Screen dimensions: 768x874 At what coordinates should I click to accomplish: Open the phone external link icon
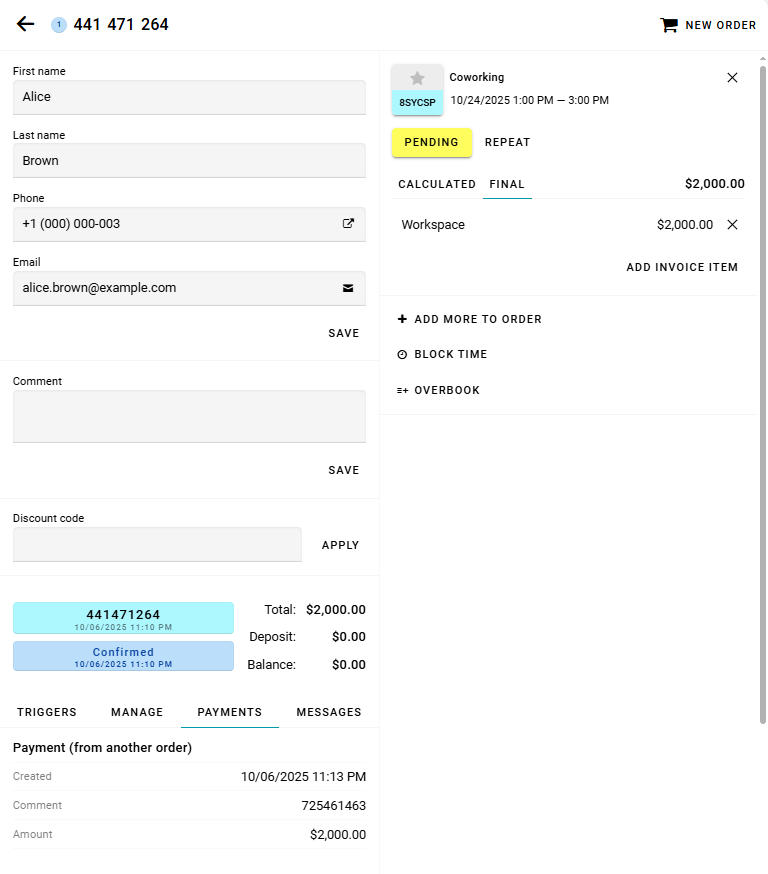pyautogui.click(x=348, y=224)
